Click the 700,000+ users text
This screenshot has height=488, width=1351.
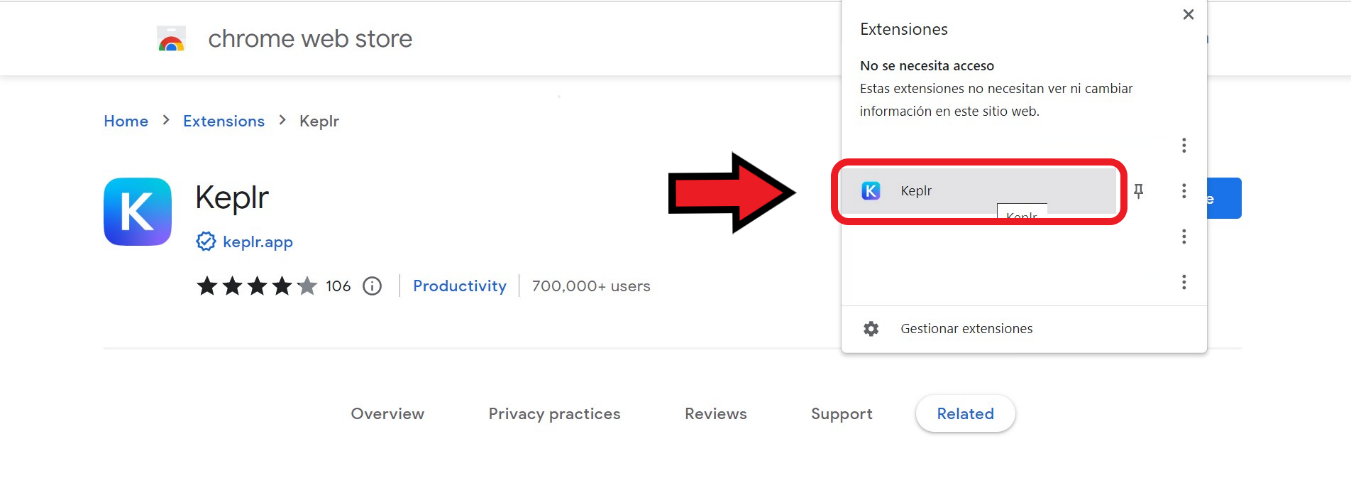[x=591, y=286]
